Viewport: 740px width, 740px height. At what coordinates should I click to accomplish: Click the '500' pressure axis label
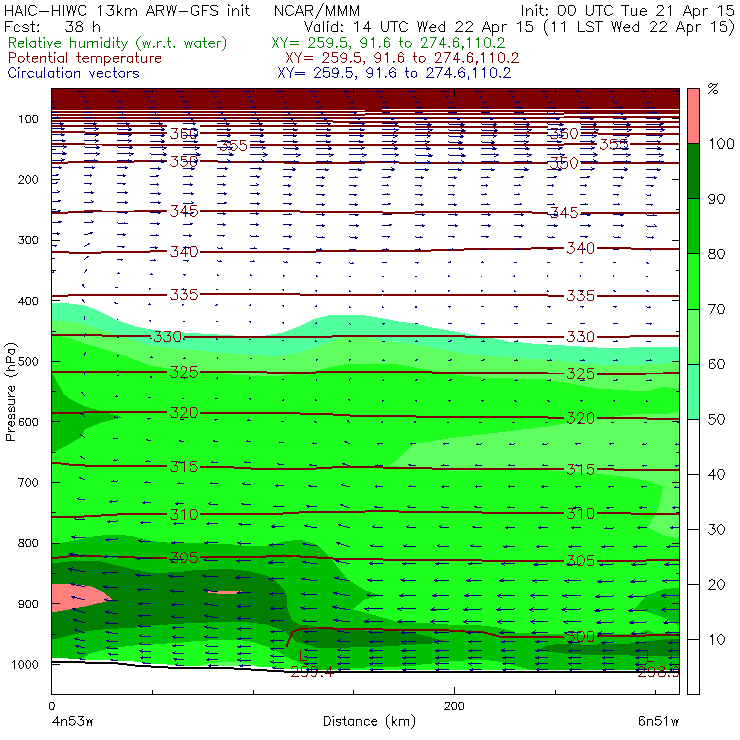[x=28, y=362]
